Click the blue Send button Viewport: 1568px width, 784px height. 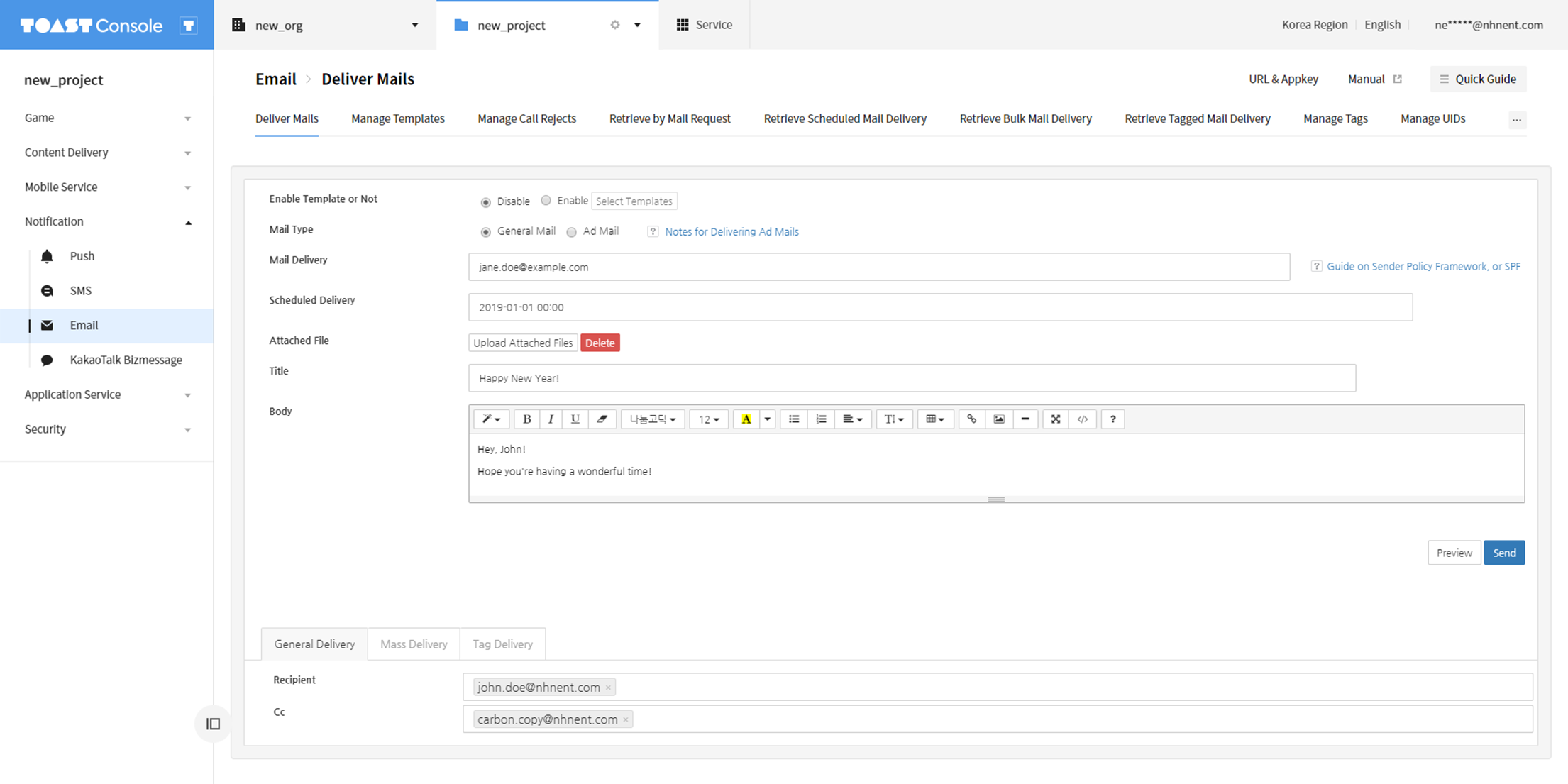tap(1503, 553)
